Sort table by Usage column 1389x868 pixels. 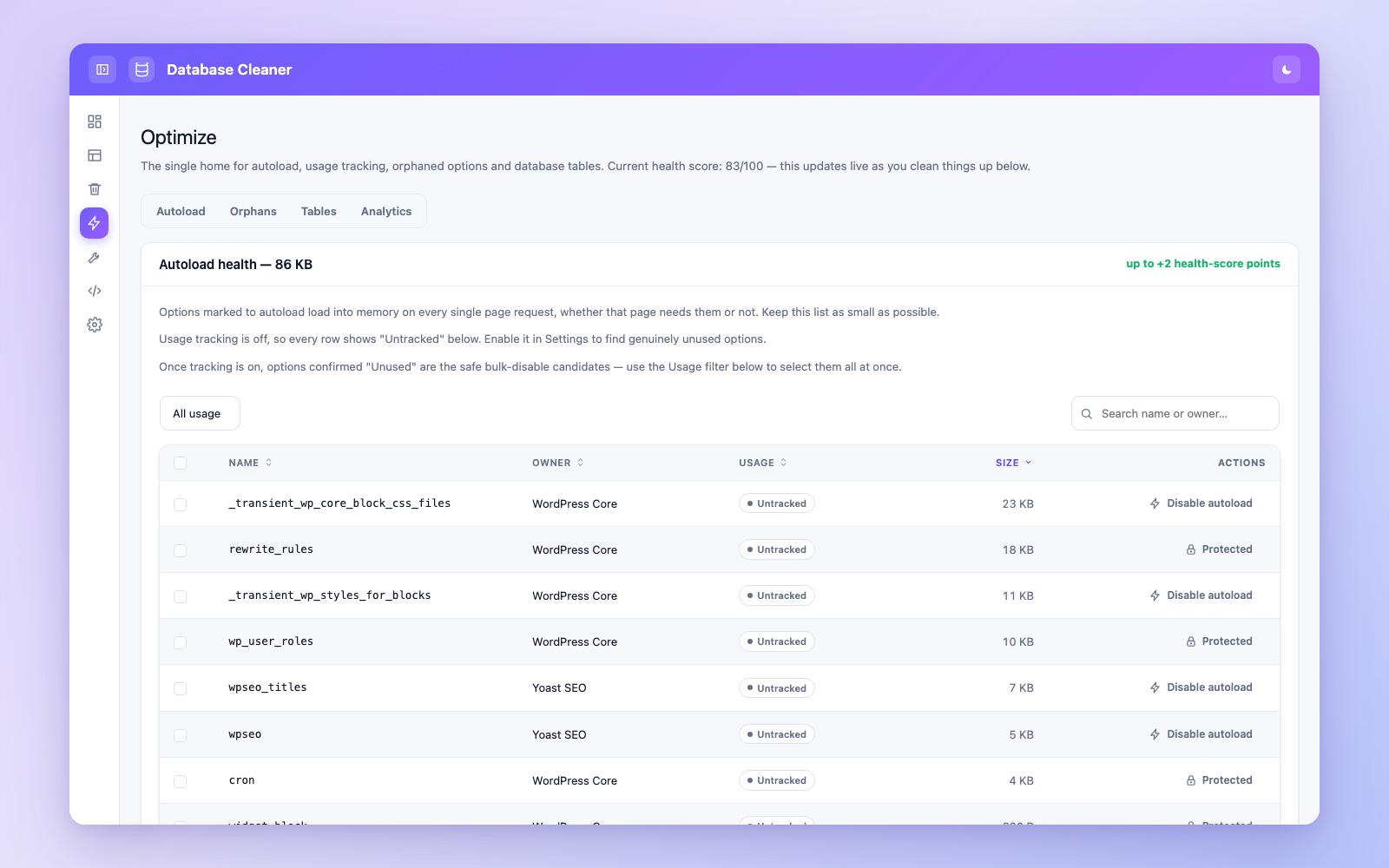pos(762,463)
